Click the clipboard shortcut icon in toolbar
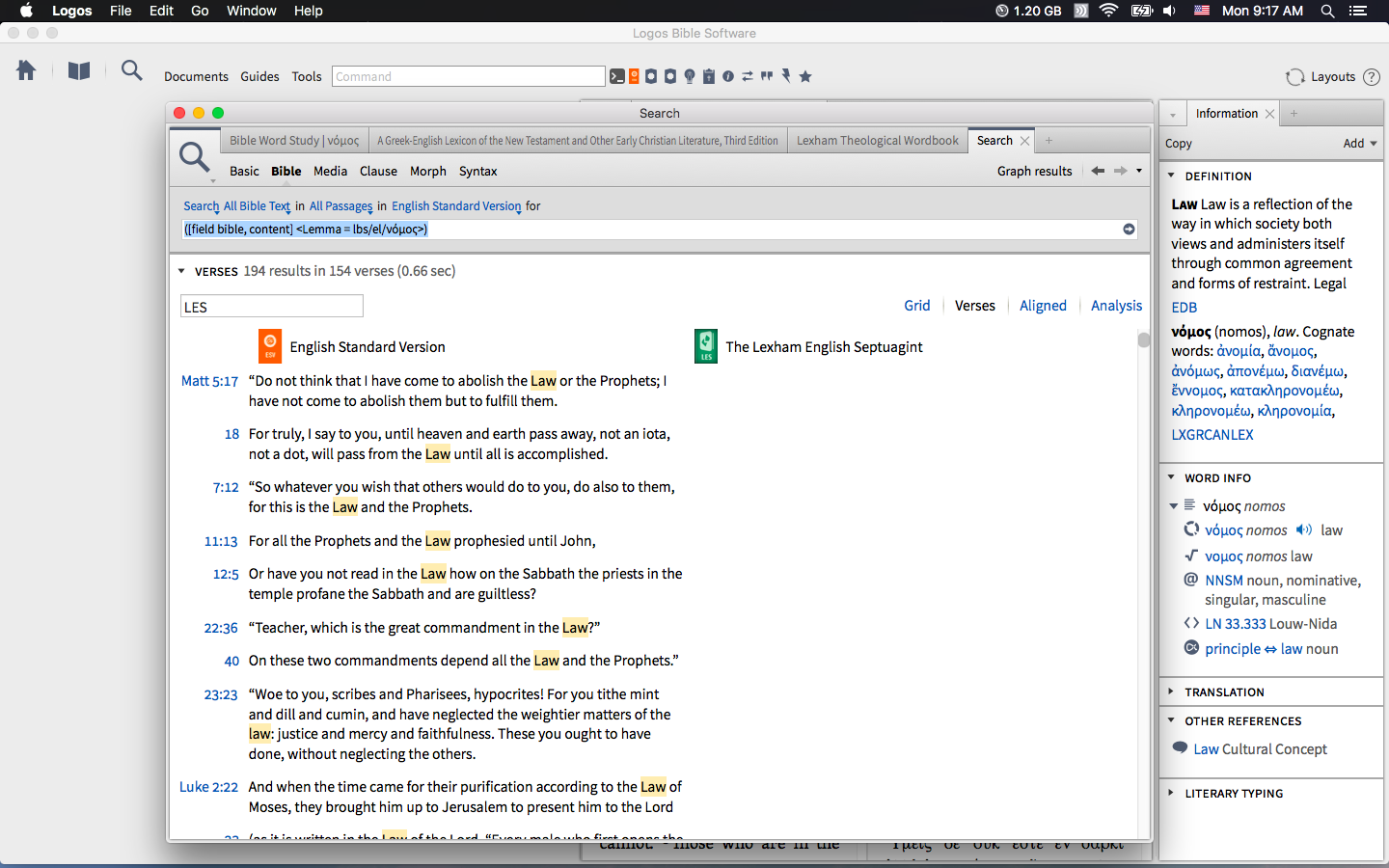This screenshot has height=868, width=1389. pyautogui.click(x=709, y=76)
